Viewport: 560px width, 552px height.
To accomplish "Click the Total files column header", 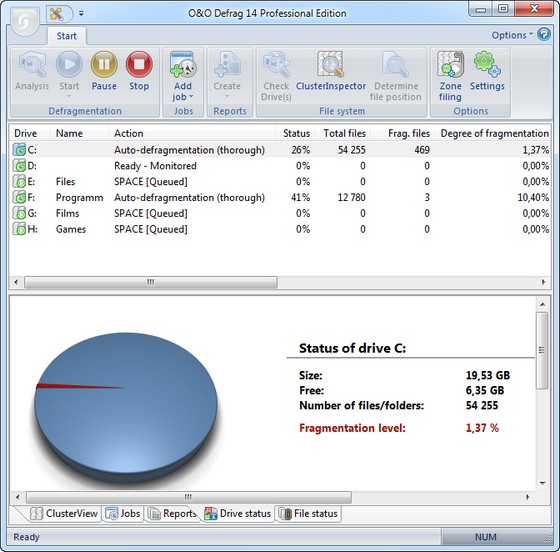I will pyautogui.click(x=343, y=133).
